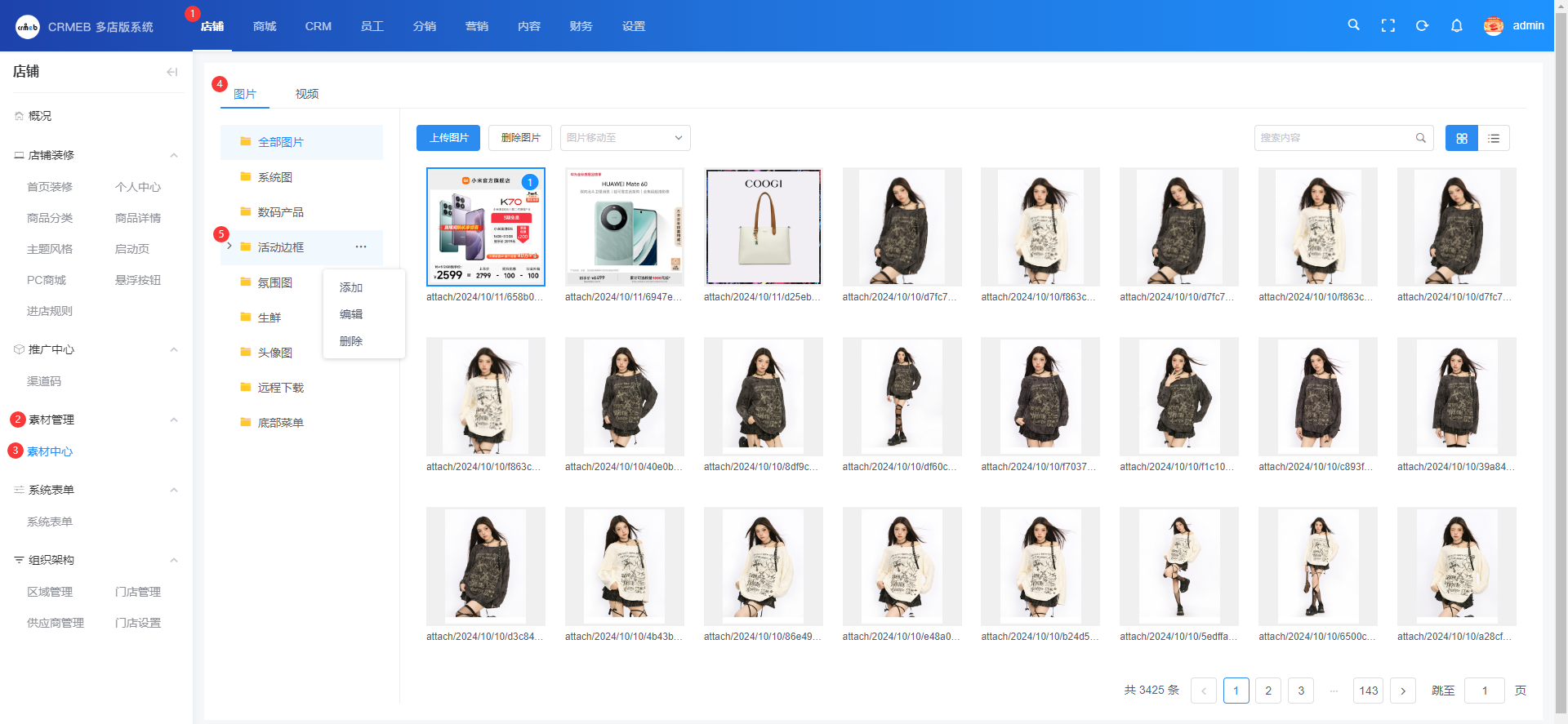Toggle fullscreen mode icon
The image size is (1568, 724).
(1388, 25)
